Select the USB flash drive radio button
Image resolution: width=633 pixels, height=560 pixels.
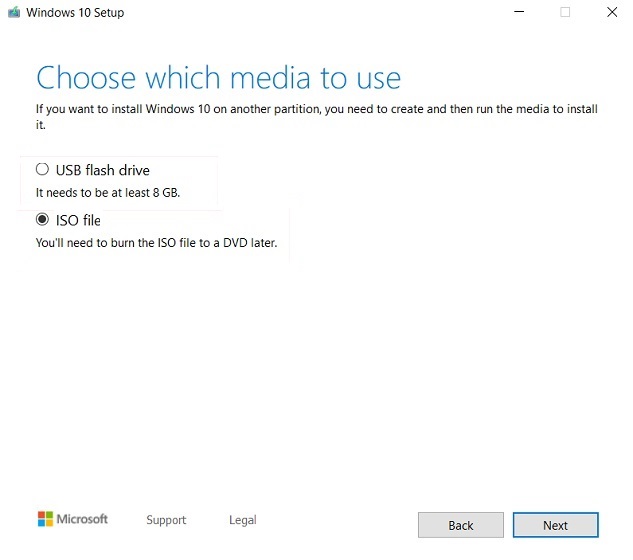point(42,170)
